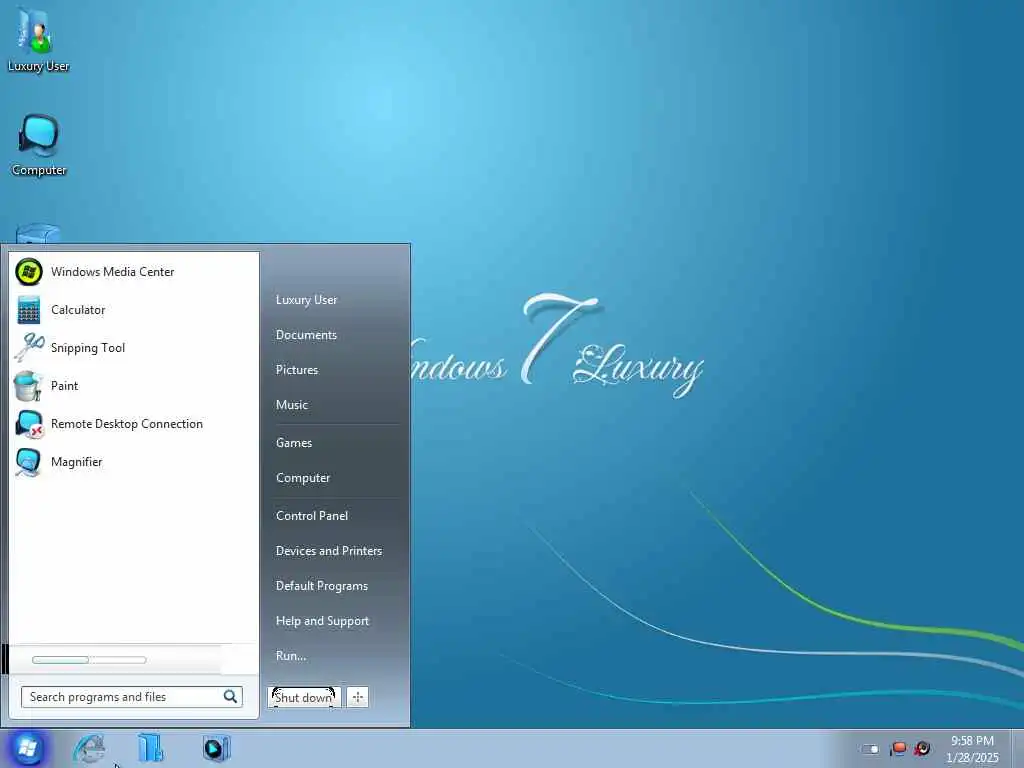Screen dimensions: 1024x768
Task: Launch the Magnifier icon
Action: [x=29, y=462]
